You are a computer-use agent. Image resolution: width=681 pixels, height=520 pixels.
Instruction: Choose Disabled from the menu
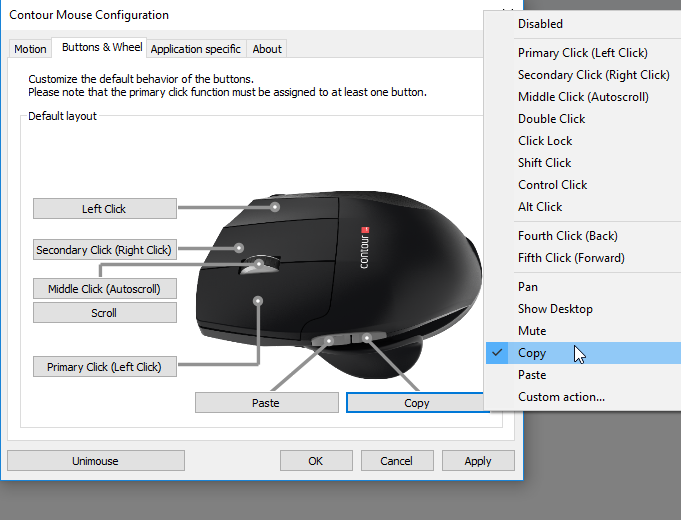pos(583,24)
